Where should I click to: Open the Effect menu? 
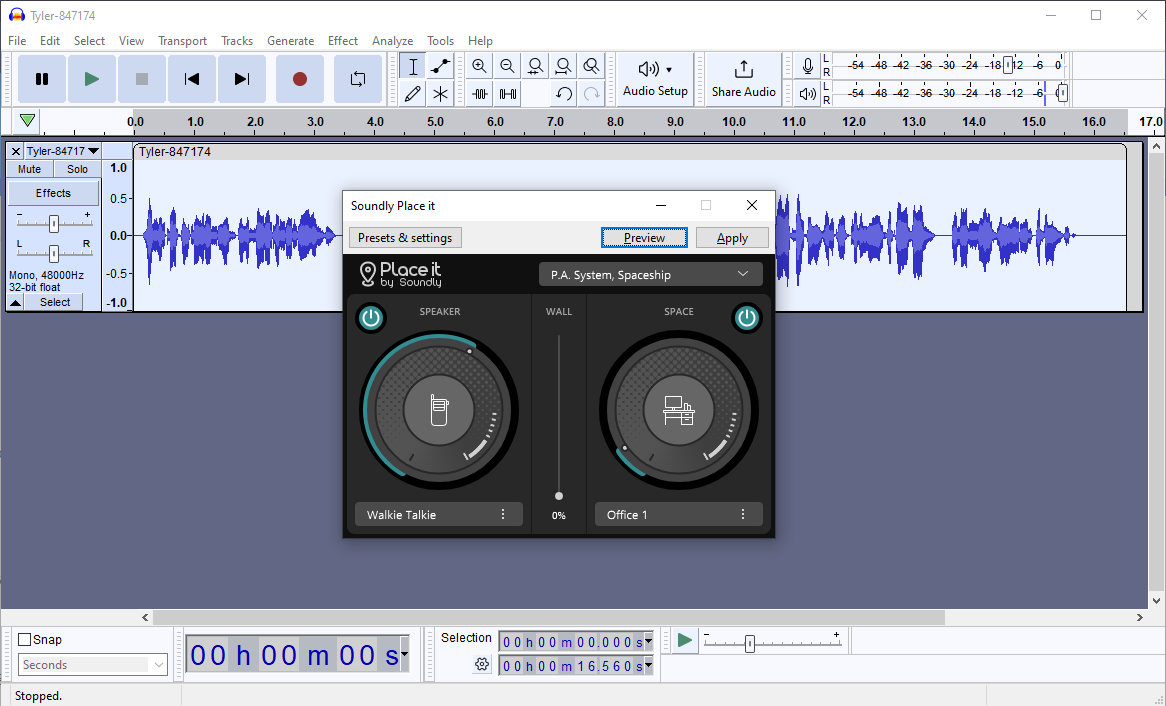point(343,41)
